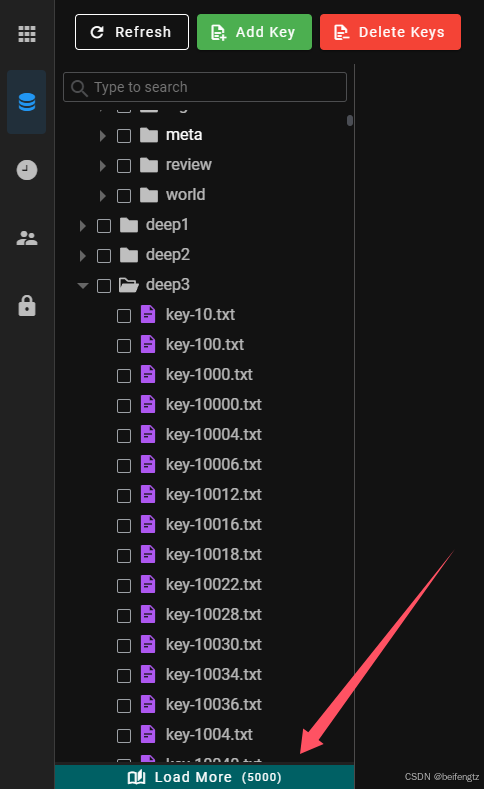Focus the Type to search field
Screen dimensions: 484x789
pos(205,87)
